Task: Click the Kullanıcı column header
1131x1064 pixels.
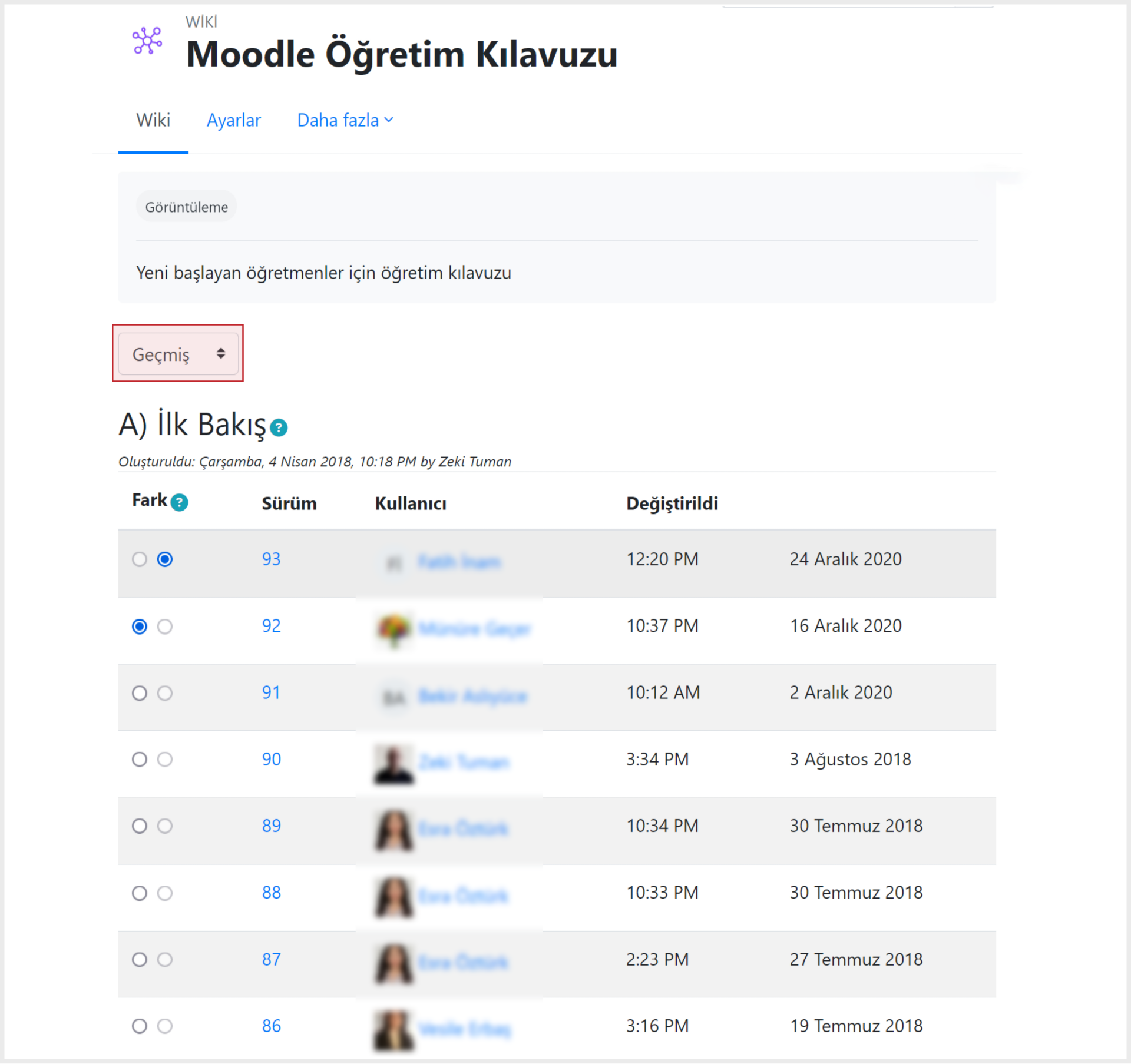Action: [x=411, y=503]
